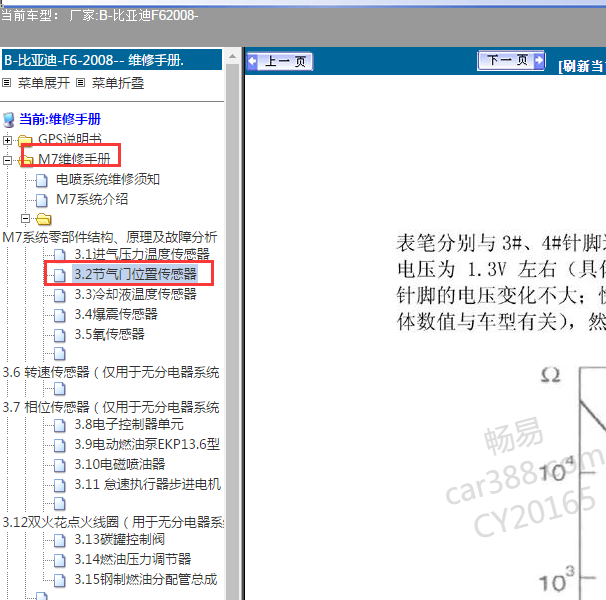This screenshot has width=606, height=600.
Task: Click page icon for 3.13碳罐控制阀
Action: tap(60, 540)
